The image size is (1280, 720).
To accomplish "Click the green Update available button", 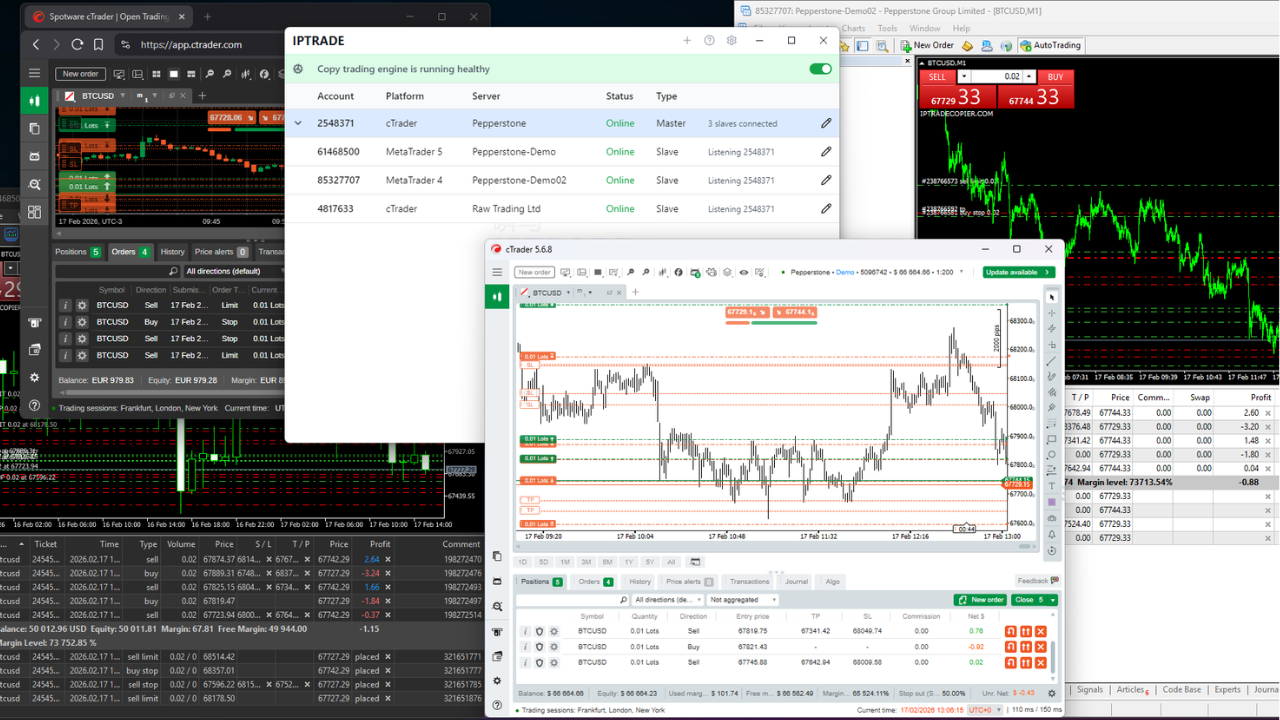I will 1018,272.
